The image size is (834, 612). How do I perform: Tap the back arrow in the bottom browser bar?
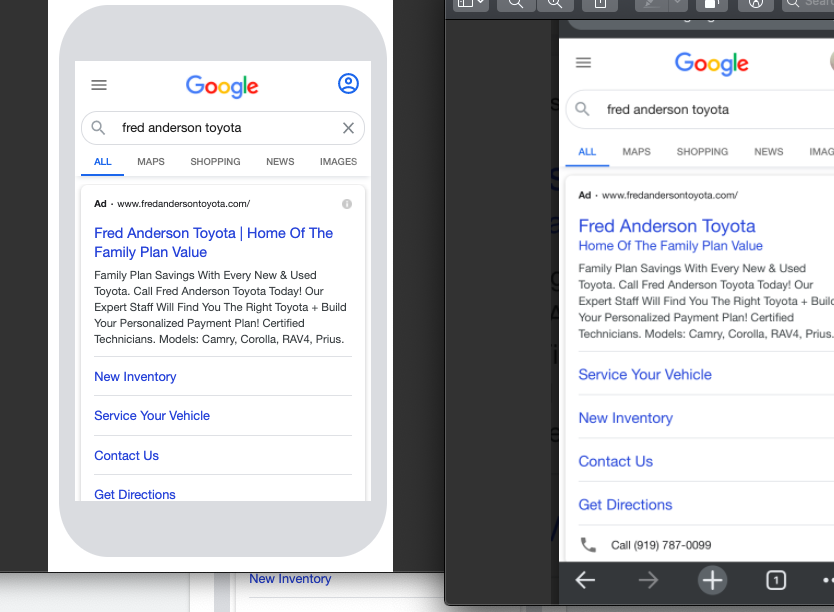point(585,580)
